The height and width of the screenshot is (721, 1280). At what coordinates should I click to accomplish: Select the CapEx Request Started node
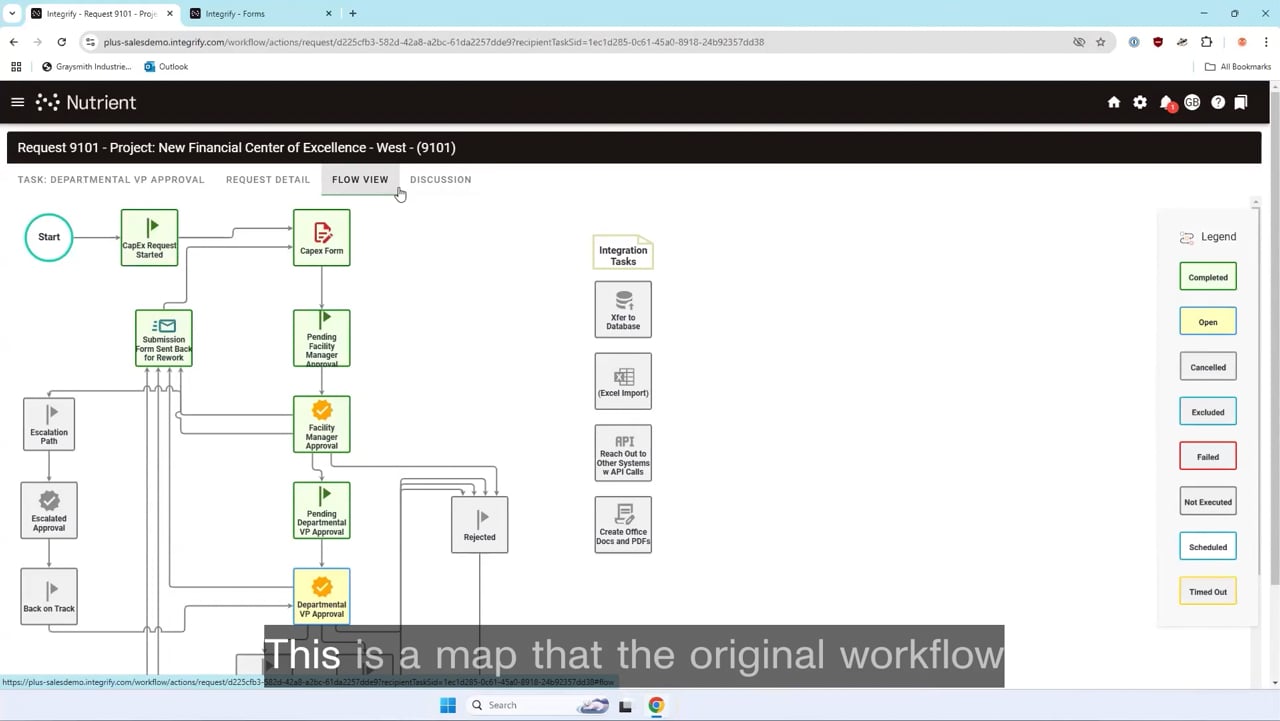point(149,237)
